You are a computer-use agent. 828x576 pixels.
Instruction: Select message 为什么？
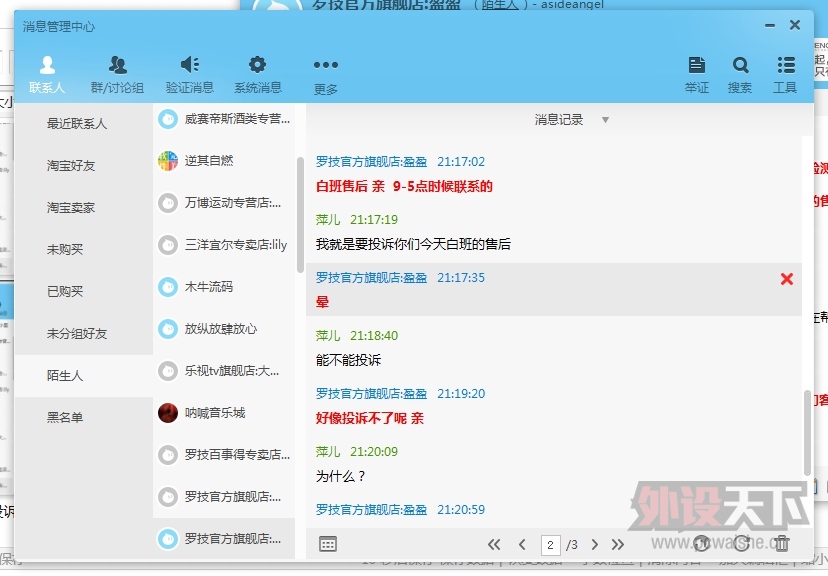(341, 476)
